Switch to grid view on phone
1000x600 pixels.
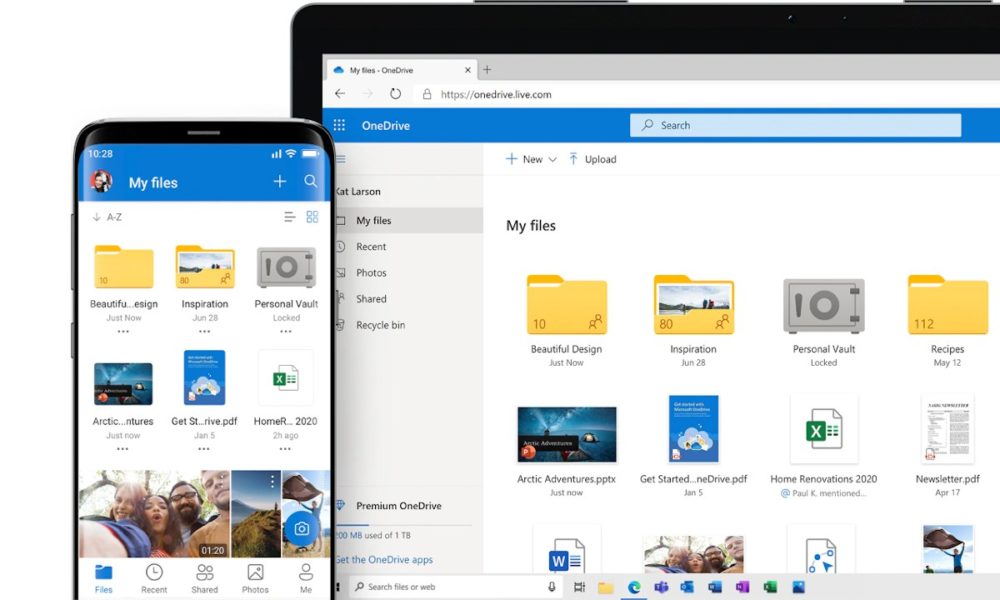312,217
